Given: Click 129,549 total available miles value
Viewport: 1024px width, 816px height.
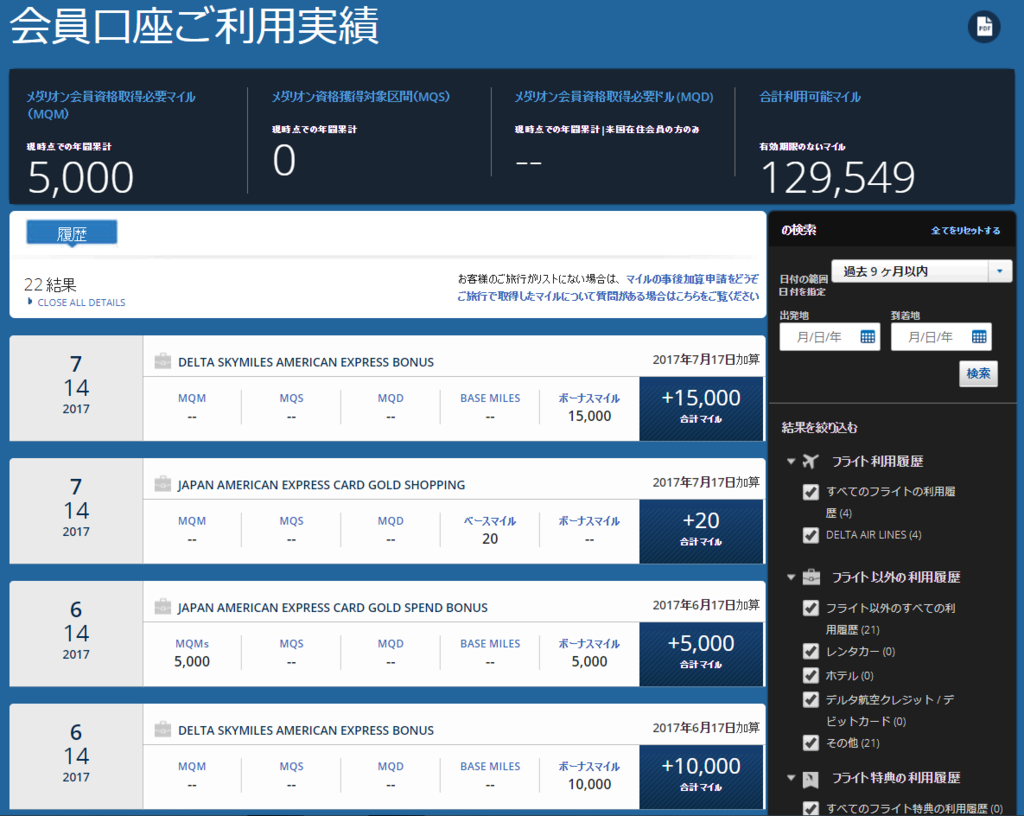Looking at the screenshot, I should pos(838,178).
